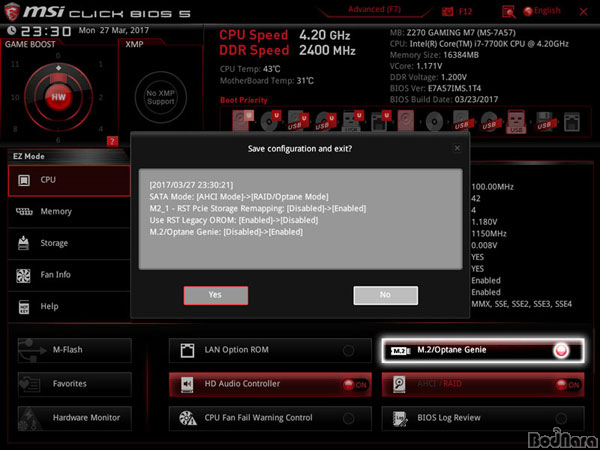The width and height of the screenshot is (600, 450).
Task: Click the Storage drive icon
Action: [x=24, y=243]
